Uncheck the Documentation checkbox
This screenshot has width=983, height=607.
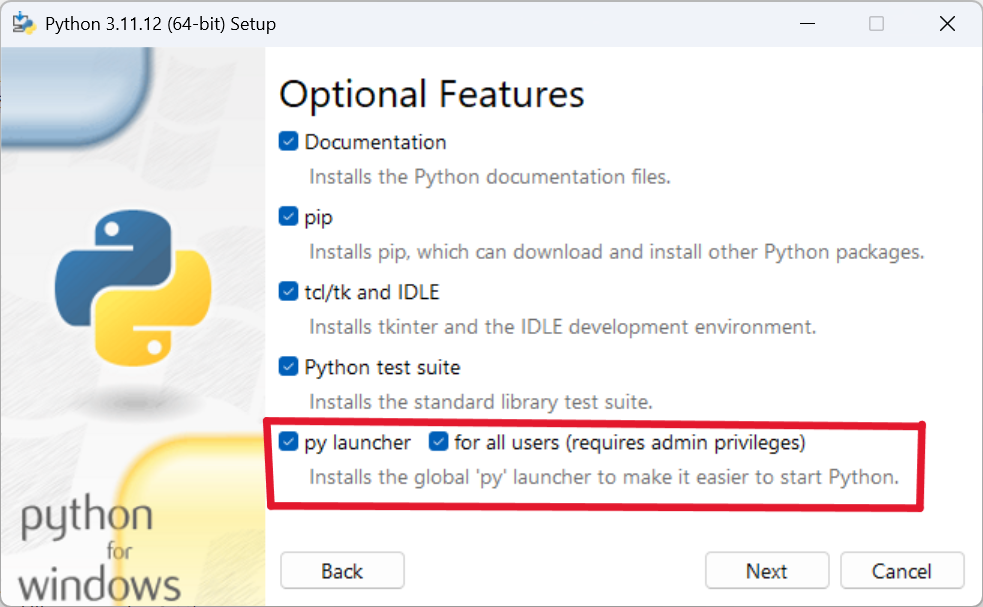click(288, 142)
